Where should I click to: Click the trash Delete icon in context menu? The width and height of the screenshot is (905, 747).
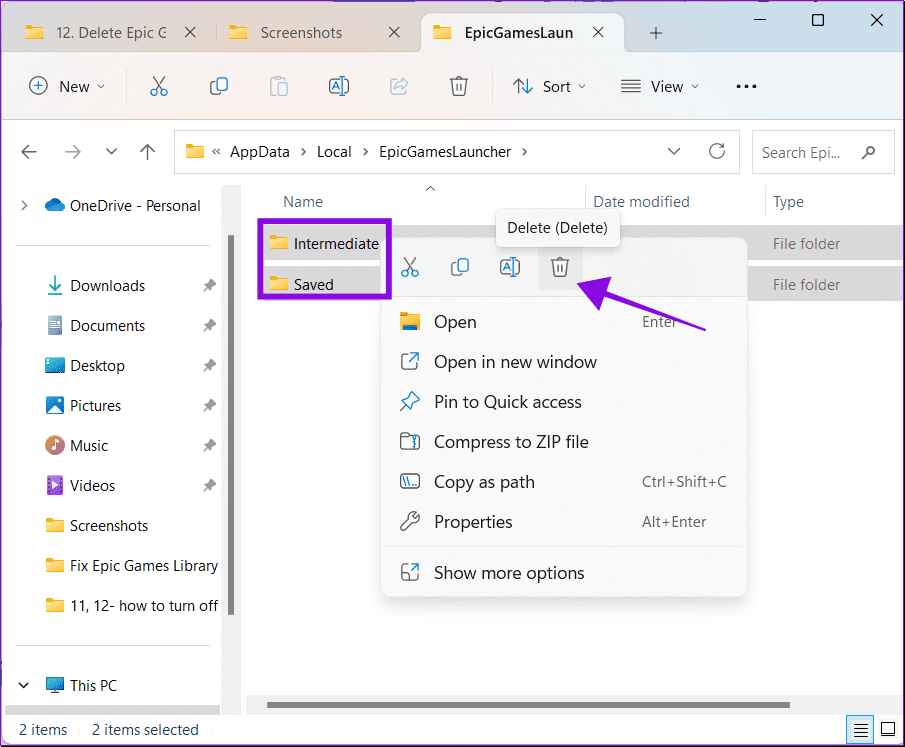point(559,267)
